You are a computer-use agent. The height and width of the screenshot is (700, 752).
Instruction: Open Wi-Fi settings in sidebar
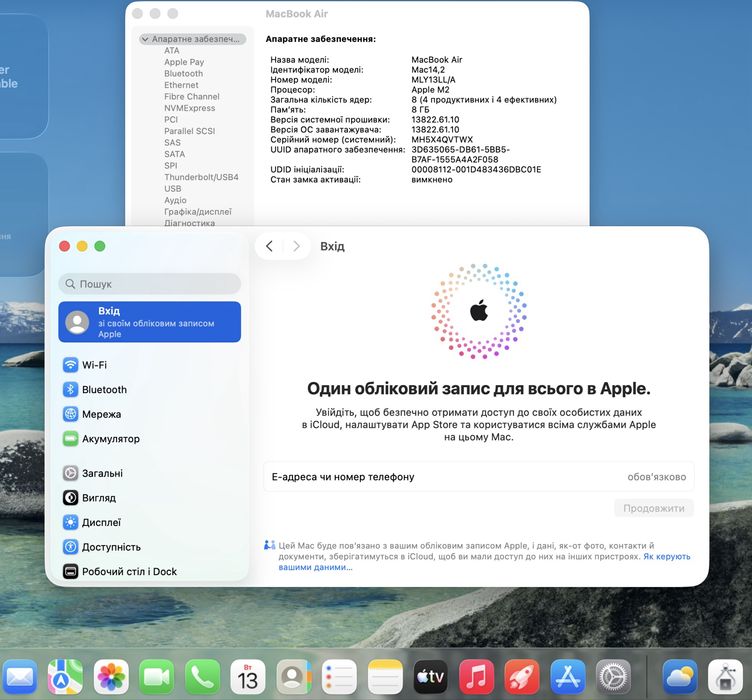coord(150,365)
